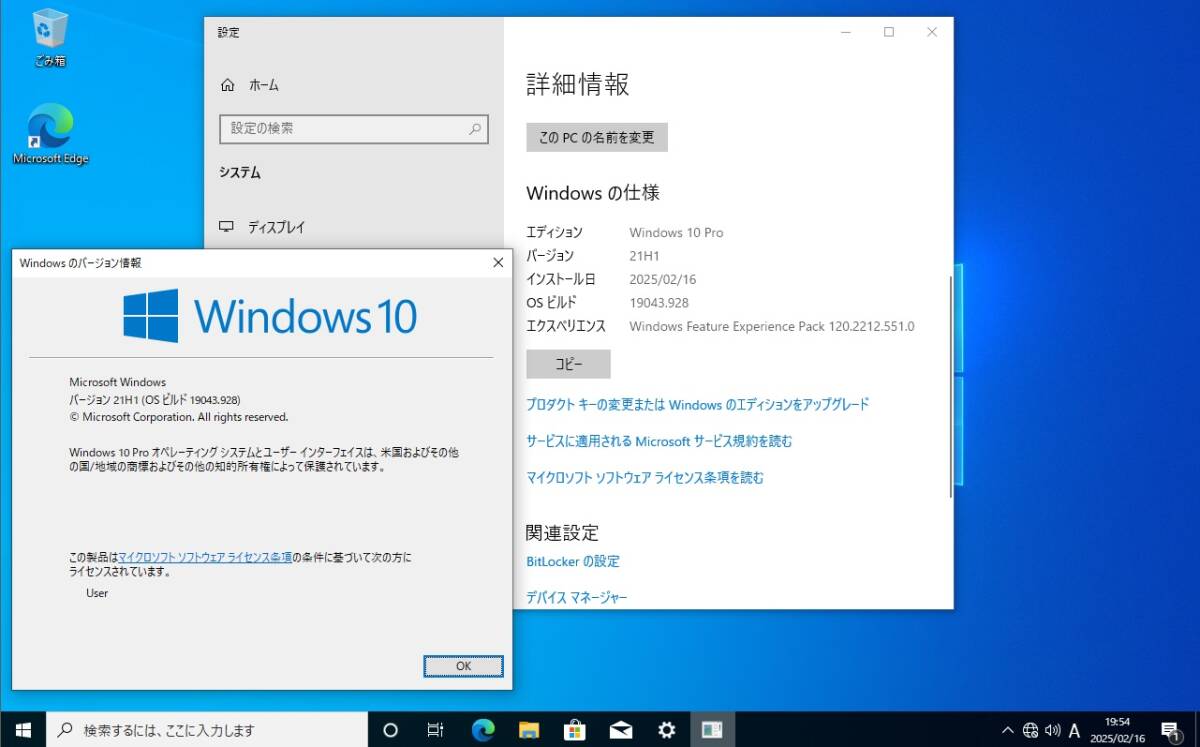Close the Settings window
This screenshot has height=747, width=1200.
click(932, 32)
